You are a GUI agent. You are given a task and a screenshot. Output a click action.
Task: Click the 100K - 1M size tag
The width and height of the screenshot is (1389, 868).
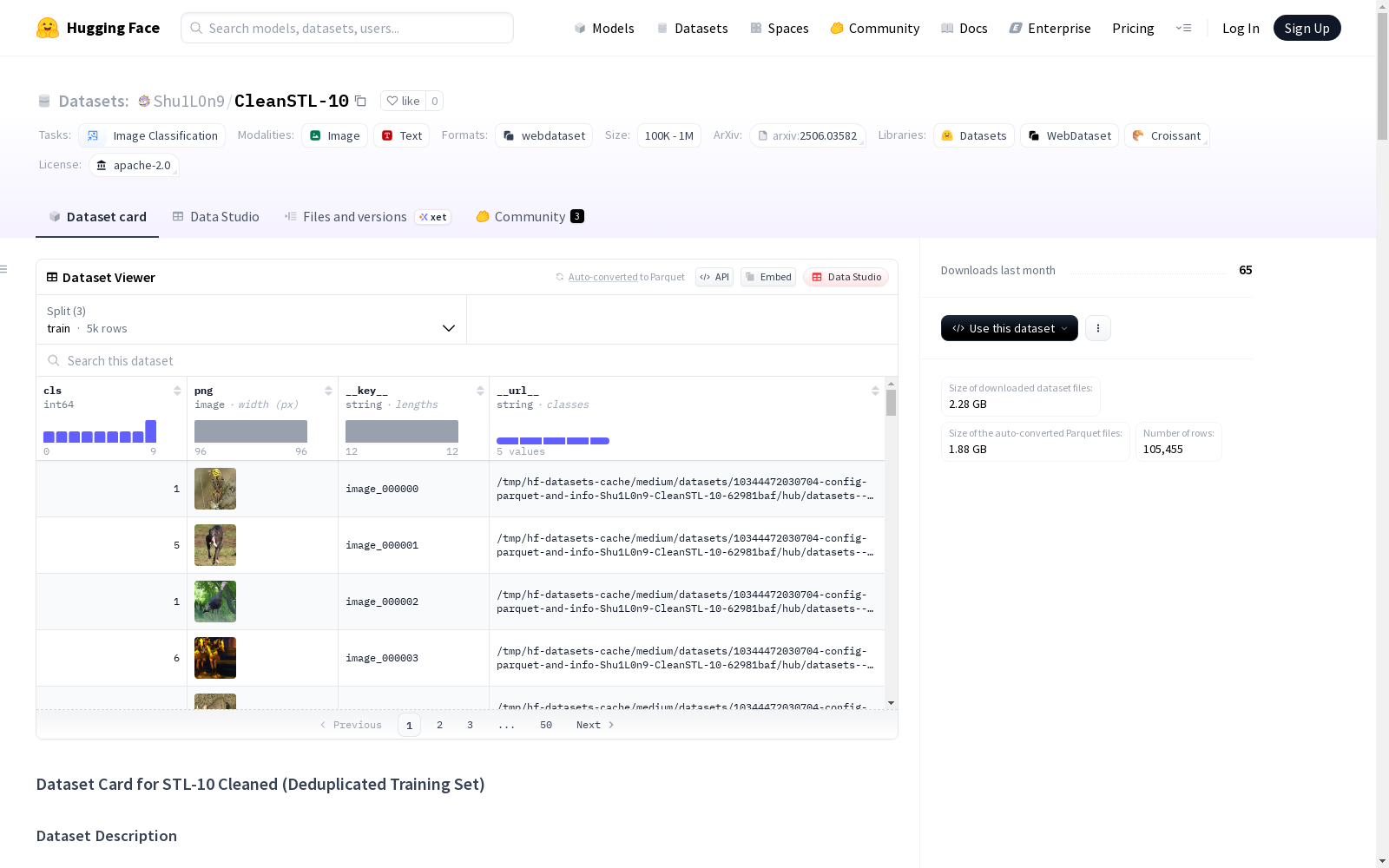[669, 135]
